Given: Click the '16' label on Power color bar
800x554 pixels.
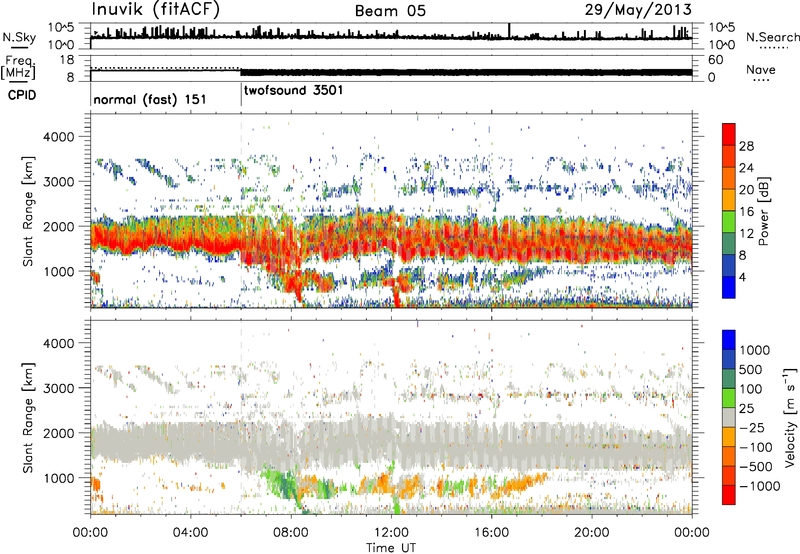Looking at the screenshot, I should (746, 212).
